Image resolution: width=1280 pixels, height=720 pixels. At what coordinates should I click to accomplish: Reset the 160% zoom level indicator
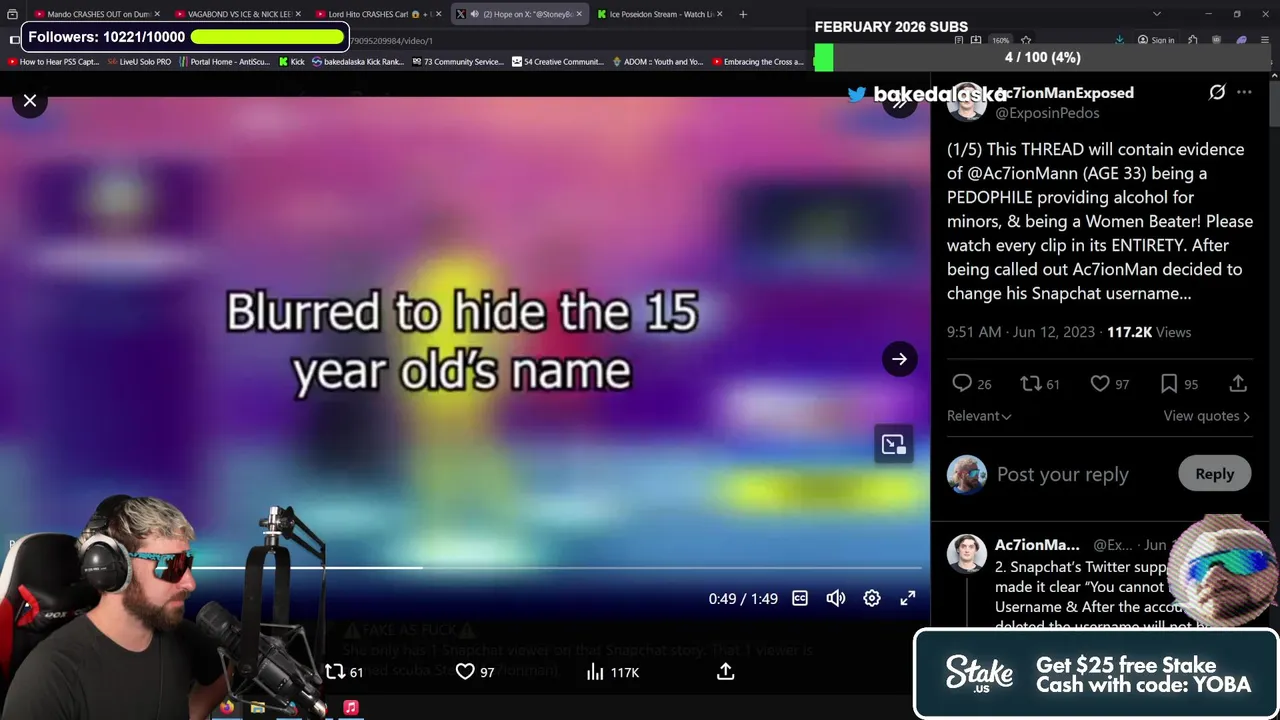(x=1000, y=40)
